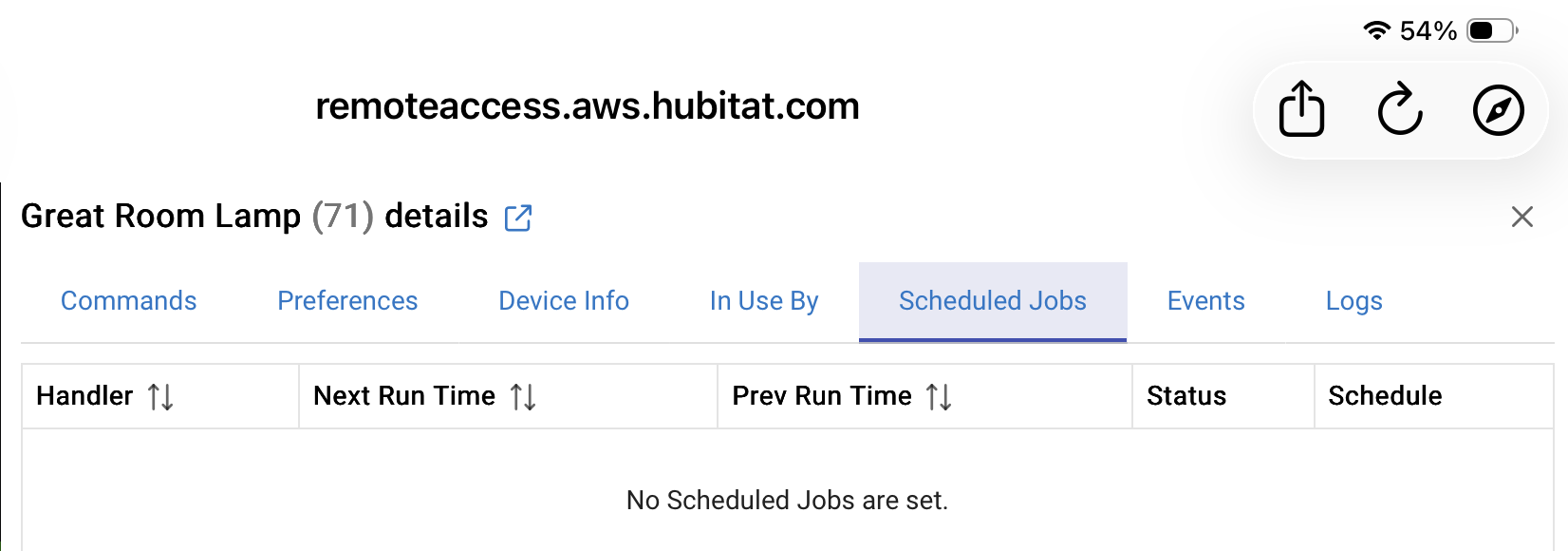Close the Great Room Lamp details panel
This screenshot has width=1568, height=551.
(x=1521, y=217)
